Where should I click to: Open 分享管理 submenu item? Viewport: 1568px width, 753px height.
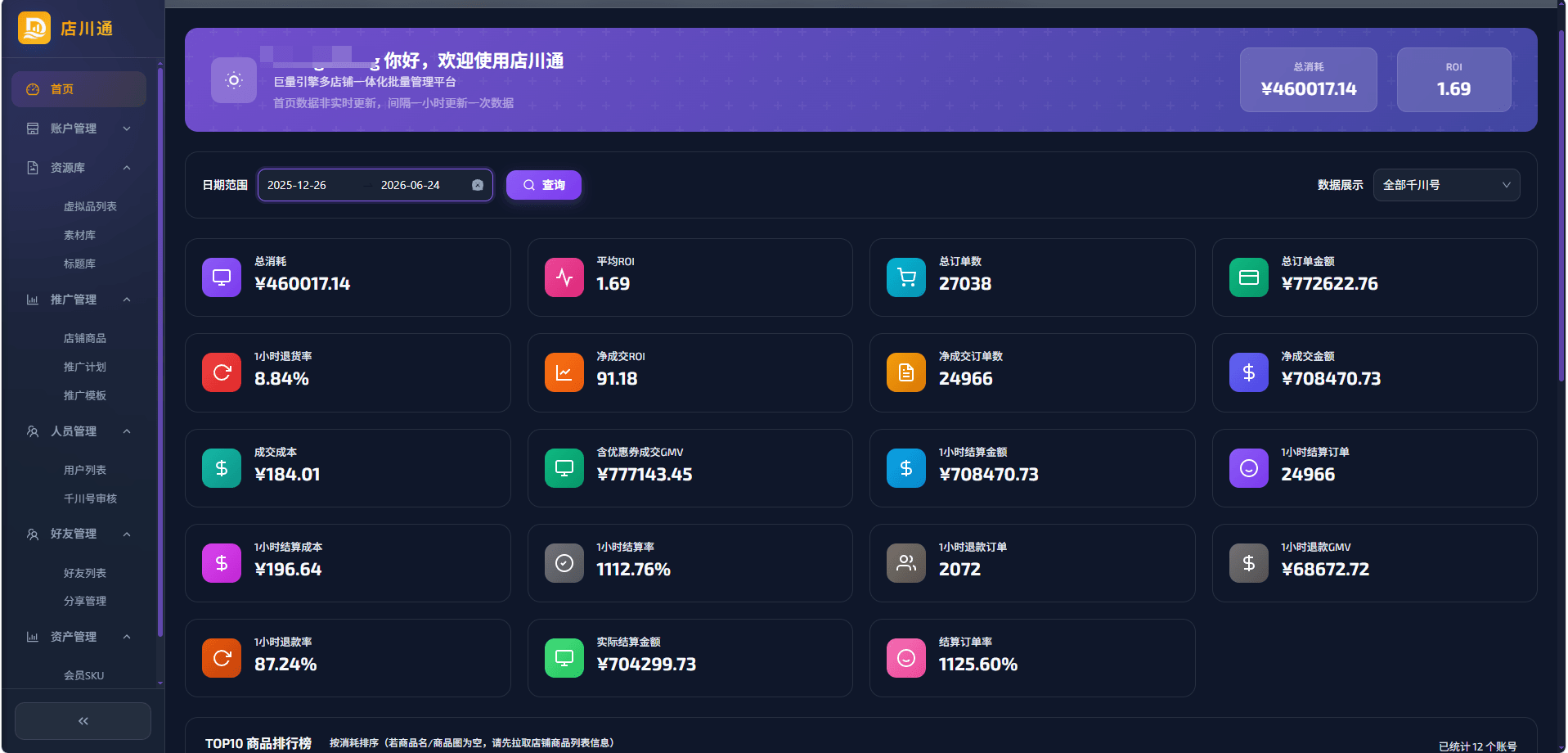point(85,601)
